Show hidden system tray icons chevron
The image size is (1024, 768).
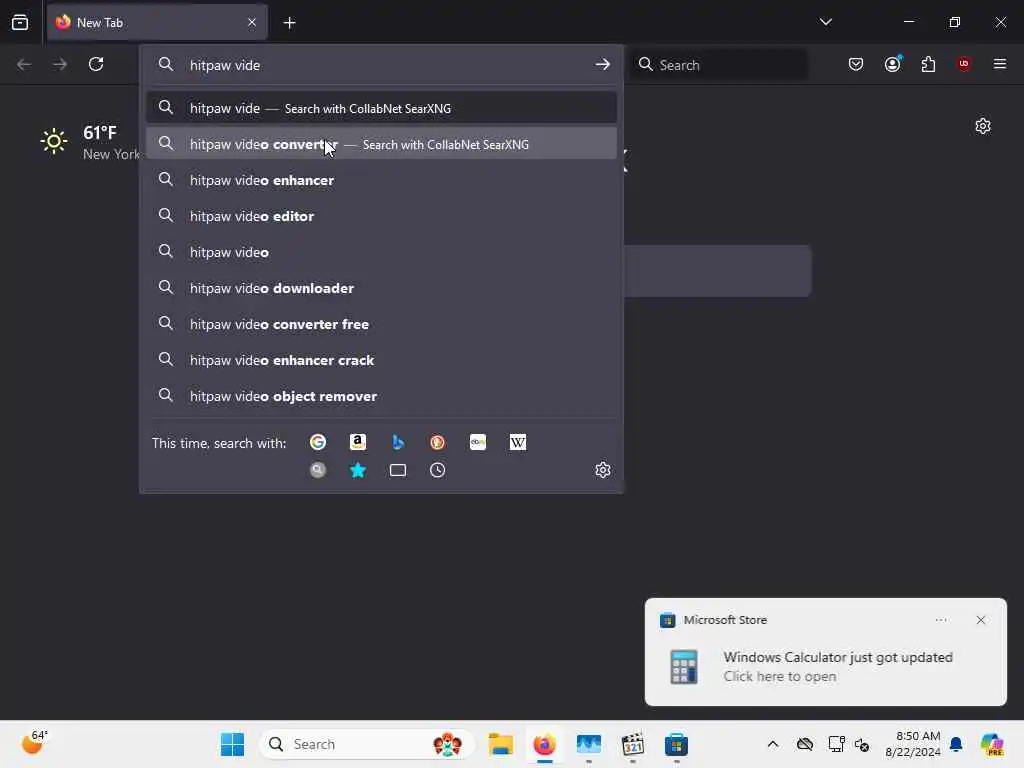point(773,744)
